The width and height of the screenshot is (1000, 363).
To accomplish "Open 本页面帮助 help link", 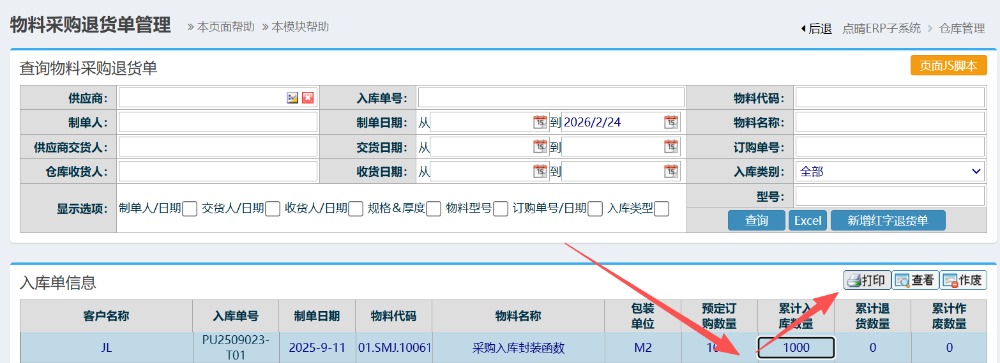I will (221, 27).
